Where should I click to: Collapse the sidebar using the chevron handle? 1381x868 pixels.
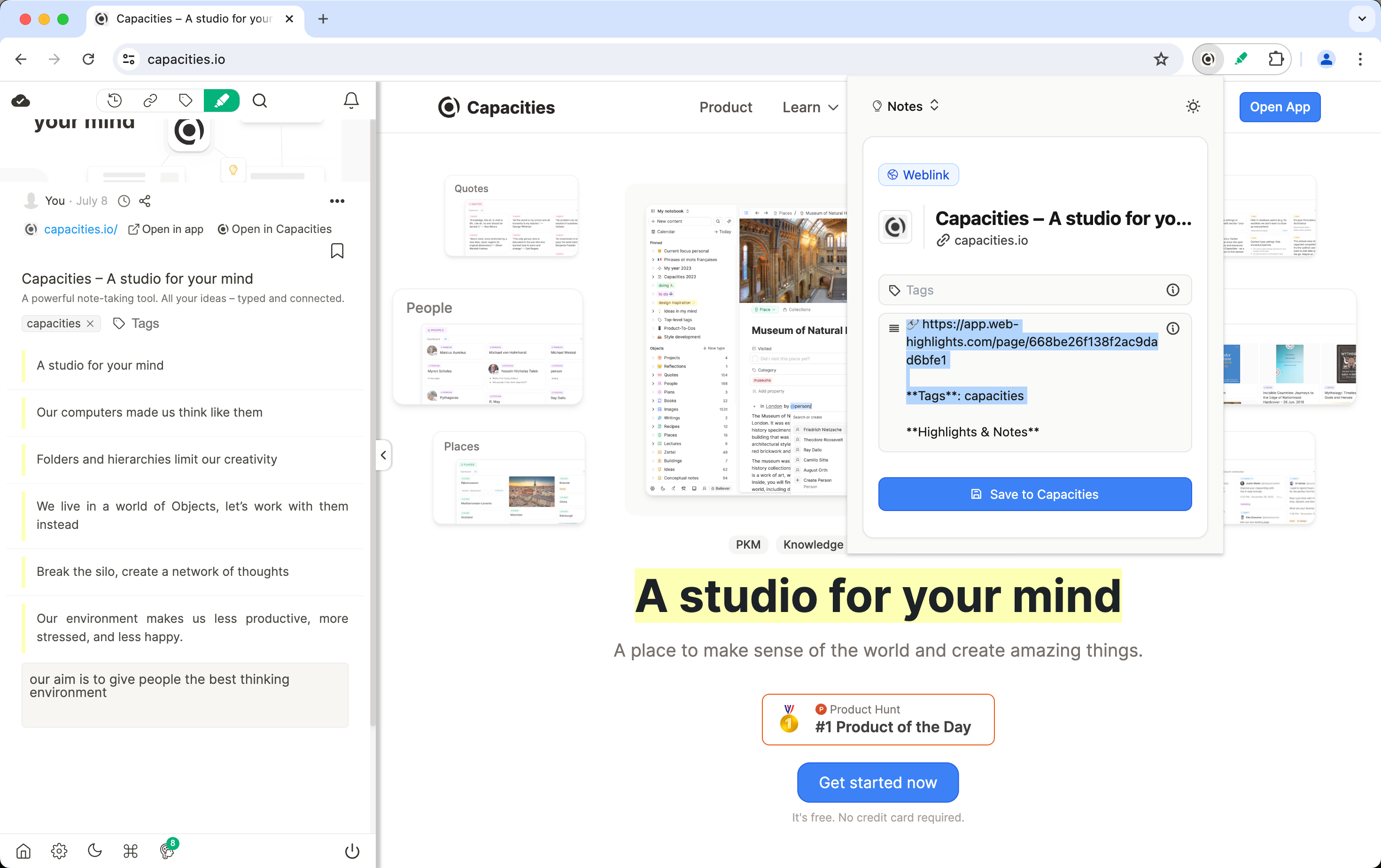click(383, 455)
